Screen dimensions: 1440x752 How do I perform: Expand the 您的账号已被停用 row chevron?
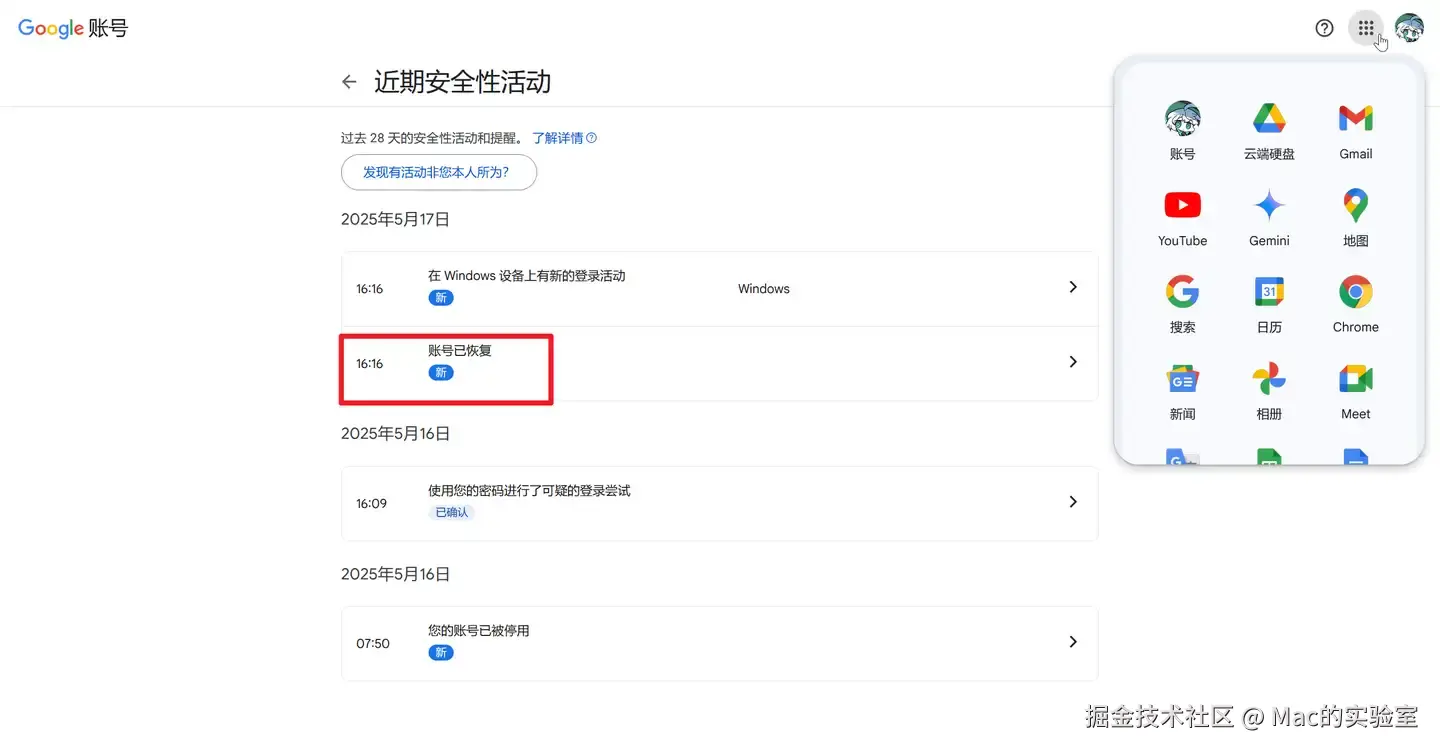click(x=1073, y=642)
